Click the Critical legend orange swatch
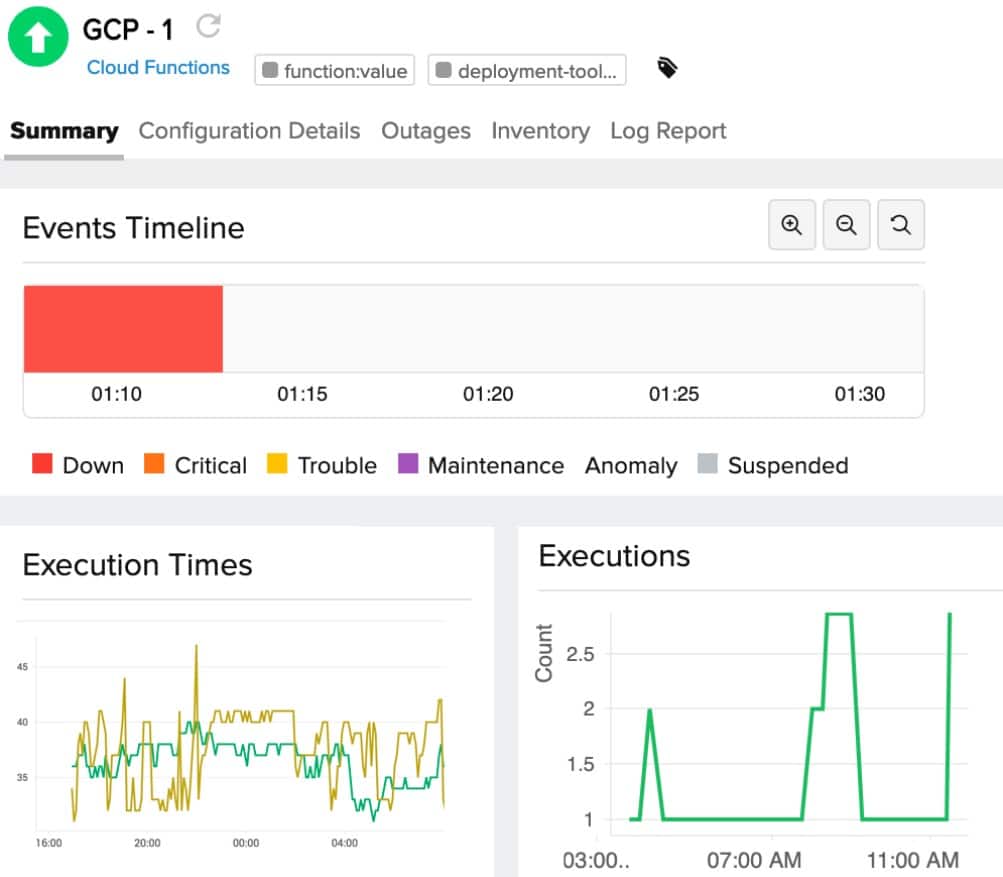The image size is (1003, 877). [x=154, y=463]
